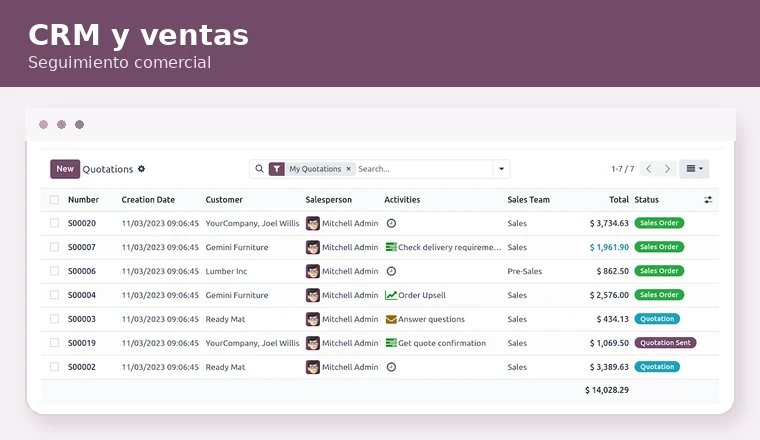Click clock activity icon for S00002
Viewport: 760px width, 440px height.
pyautogui.click(x=391, y=367)
